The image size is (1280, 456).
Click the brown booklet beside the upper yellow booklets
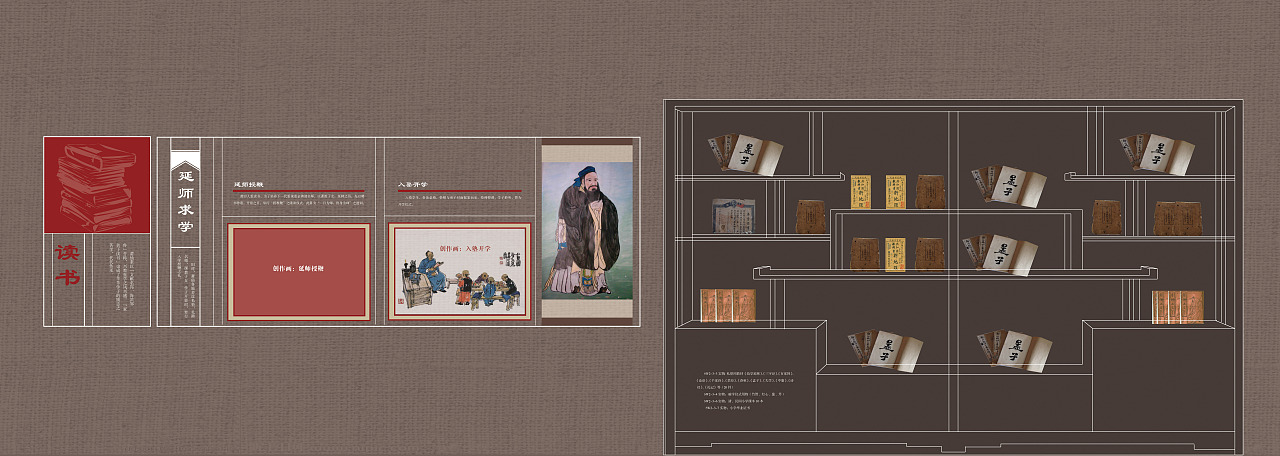[930, 192]
